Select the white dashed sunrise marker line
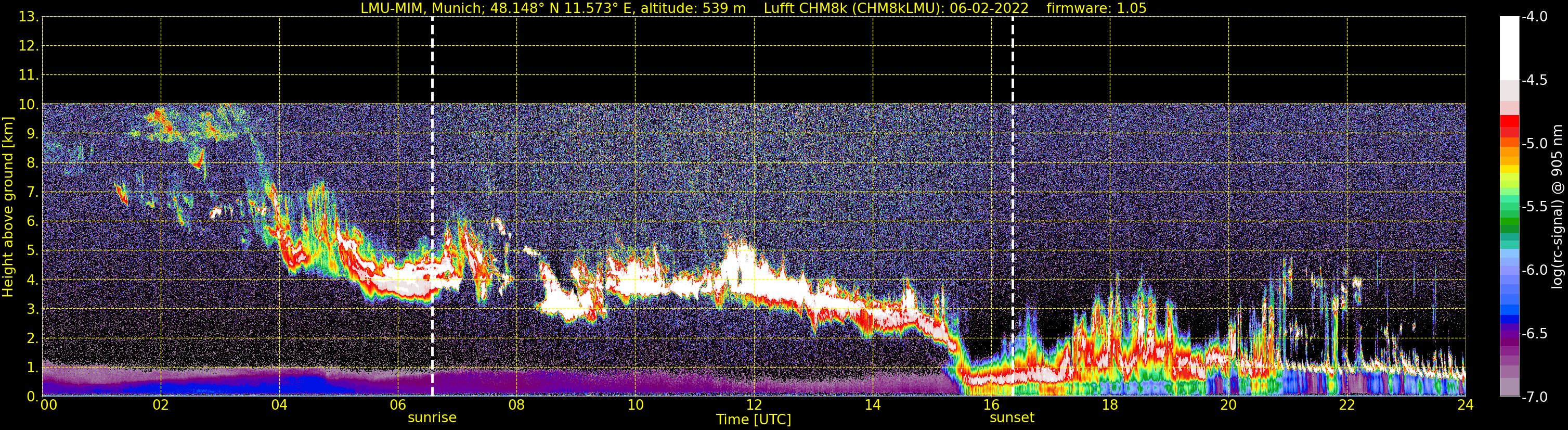This screenshot has height=430, width=1568. click(432, 207)
